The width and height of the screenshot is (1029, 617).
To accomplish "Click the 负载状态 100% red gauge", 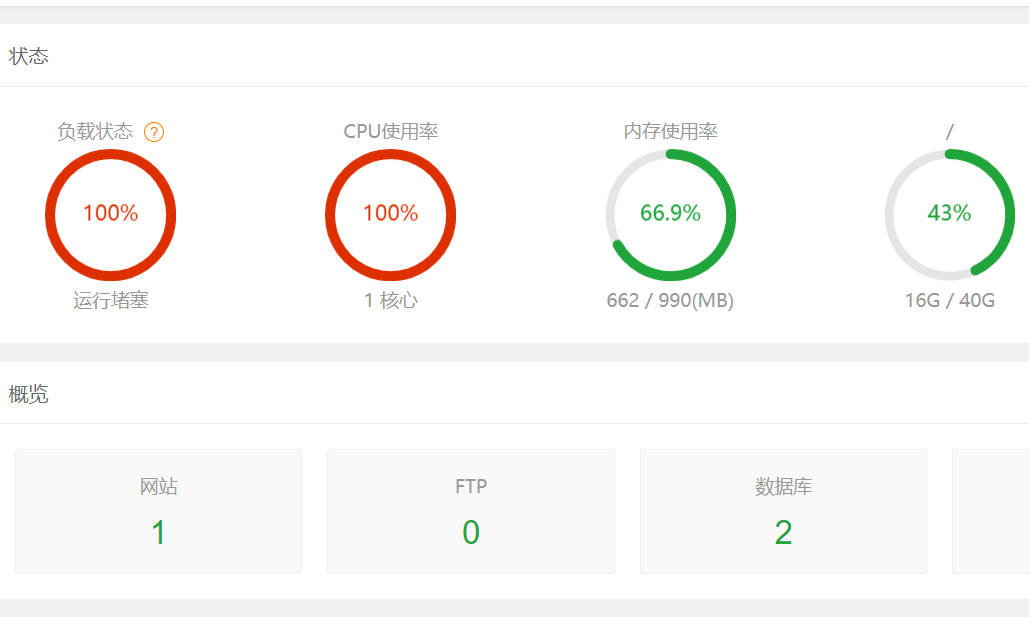I will point(110,215).
